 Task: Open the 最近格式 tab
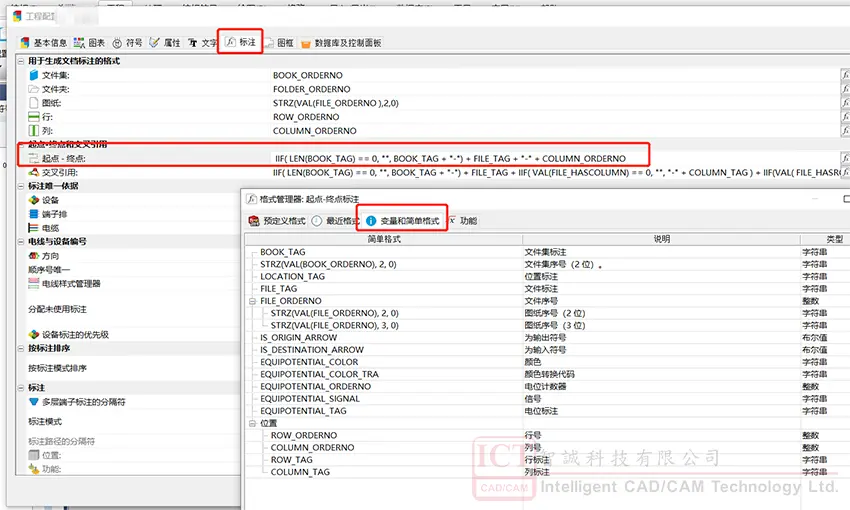click(x=336, y=221)
